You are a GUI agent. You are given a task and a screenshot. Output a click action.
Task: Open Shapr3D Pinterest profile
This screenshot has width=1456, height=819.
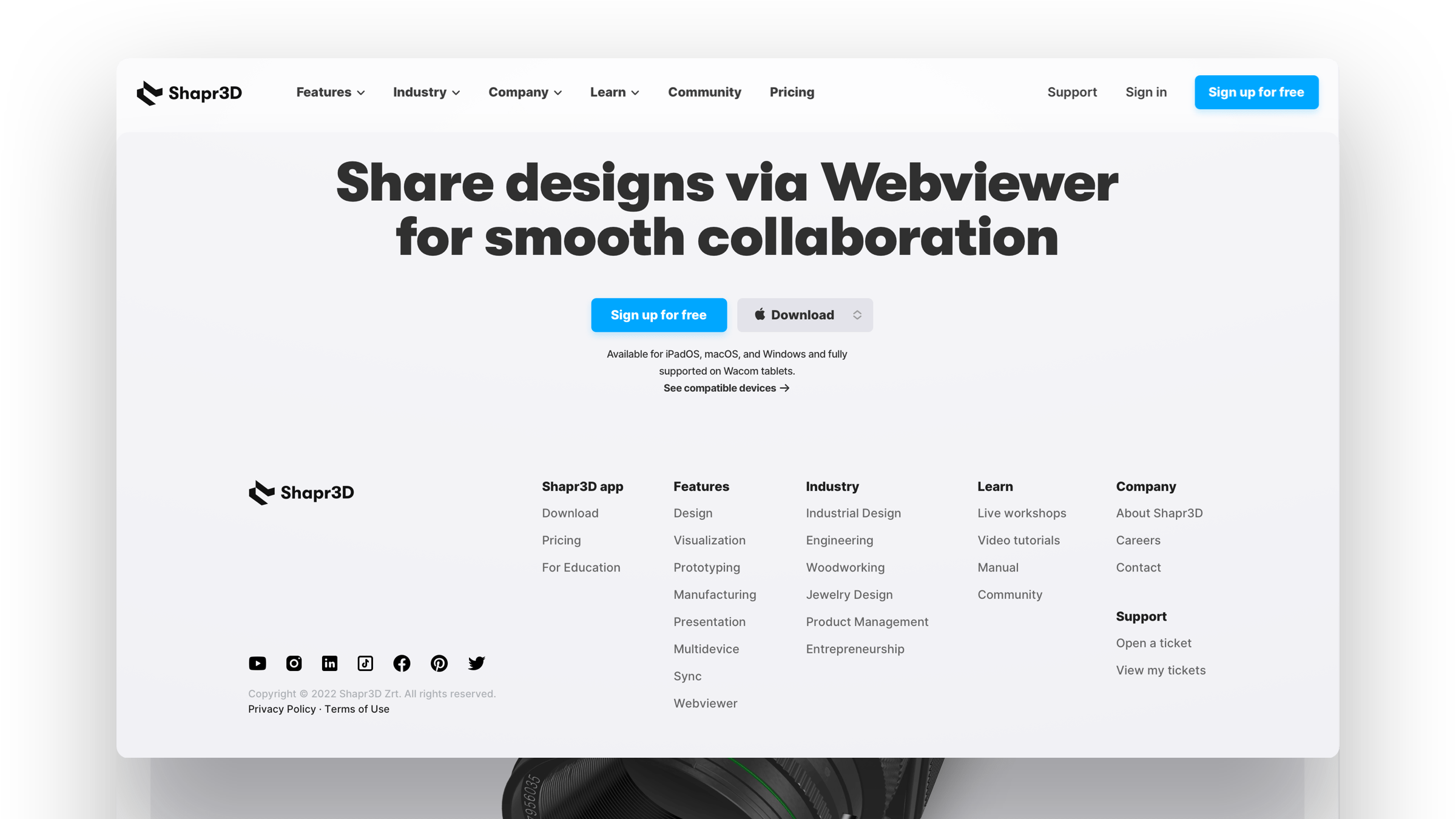(x=440, y=663)
